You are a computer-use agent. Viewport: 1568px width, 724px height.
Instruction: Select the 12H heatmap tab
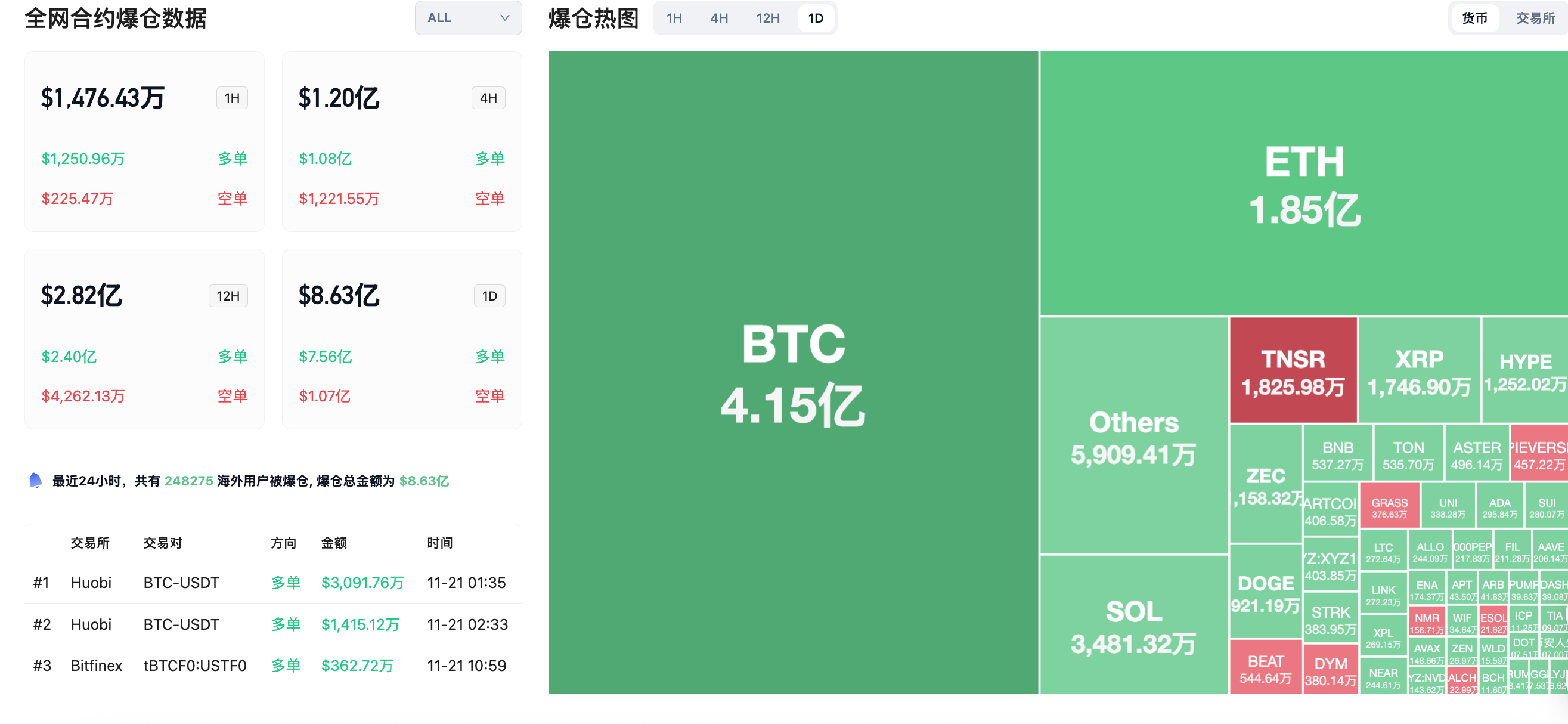(767, 18)
